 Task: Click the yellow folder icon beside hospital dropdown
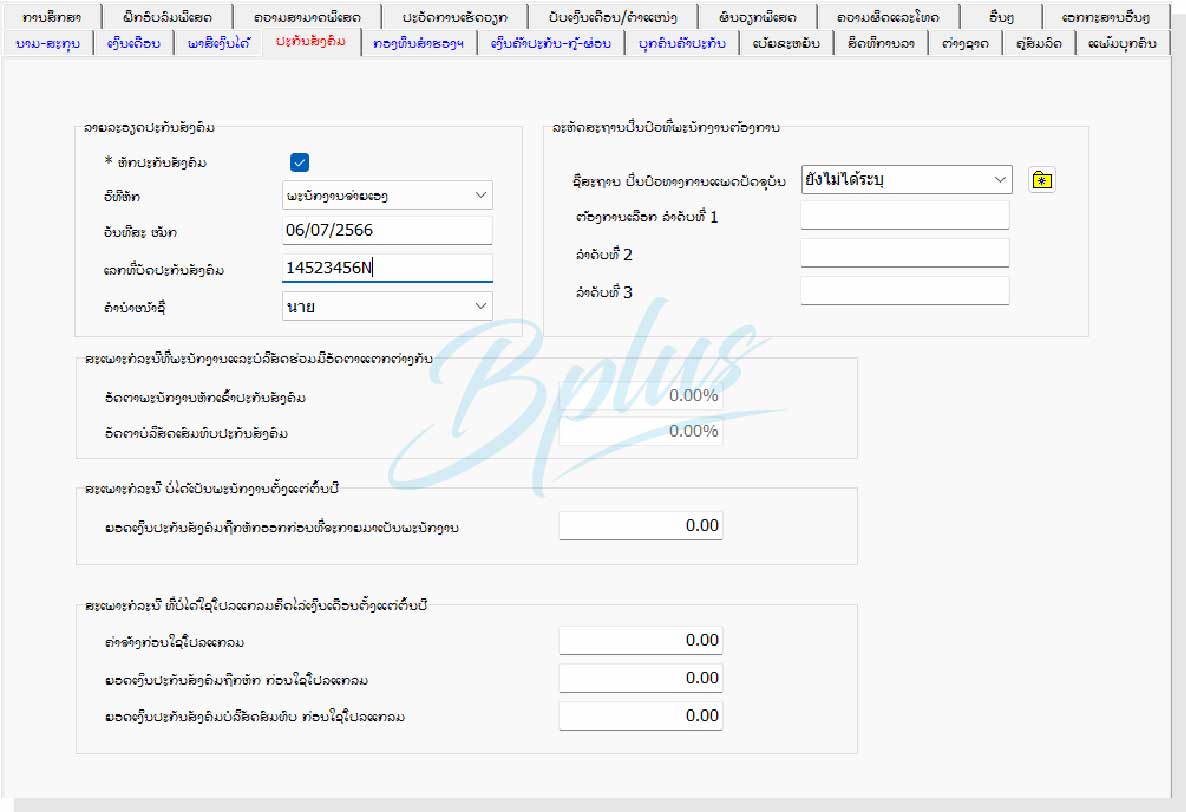click(x=1041, y=180)
